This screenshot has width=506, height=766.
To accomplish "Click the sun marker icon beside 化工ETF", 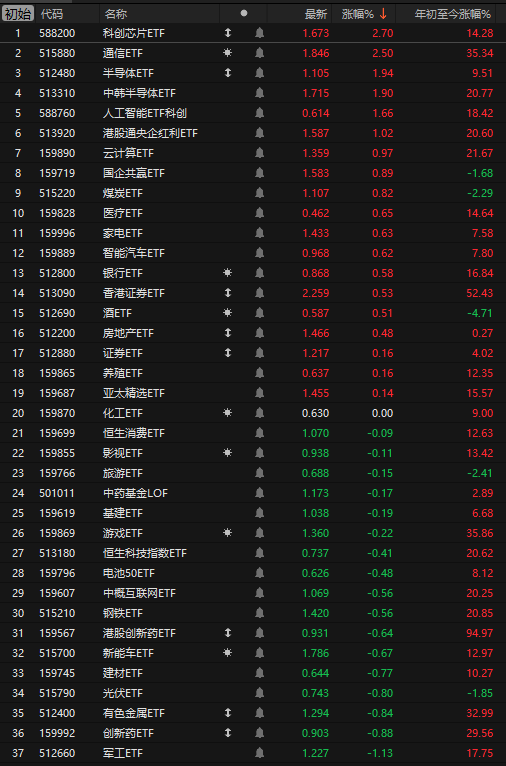I will (x=228, y=413).
